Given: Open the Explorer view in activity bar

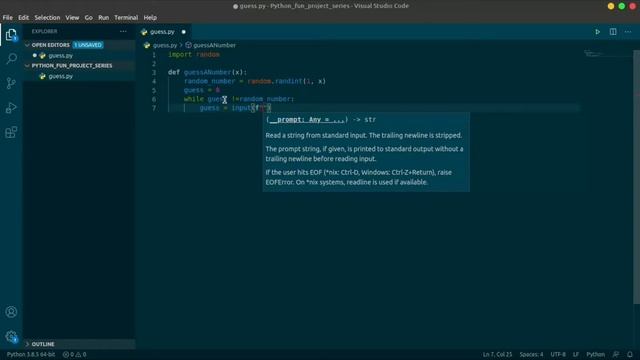Looking at the screenshot, I should tap(11, 35).
